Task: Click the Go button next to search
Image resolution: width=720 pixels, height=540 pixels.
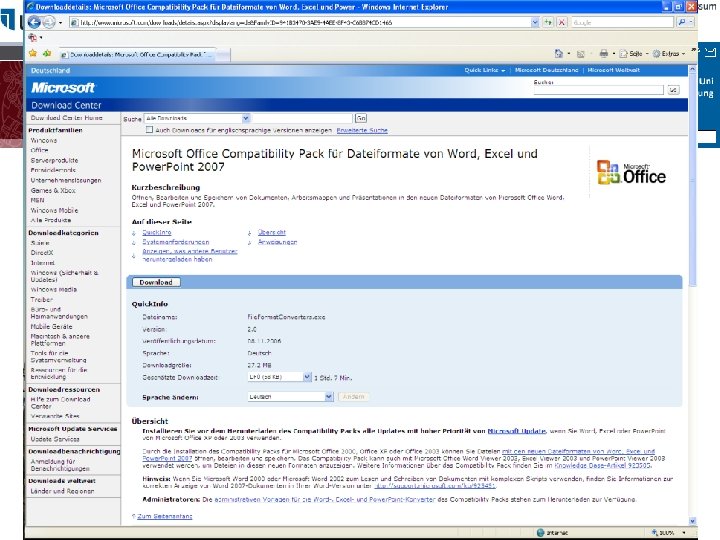Action: coord(361,118)
